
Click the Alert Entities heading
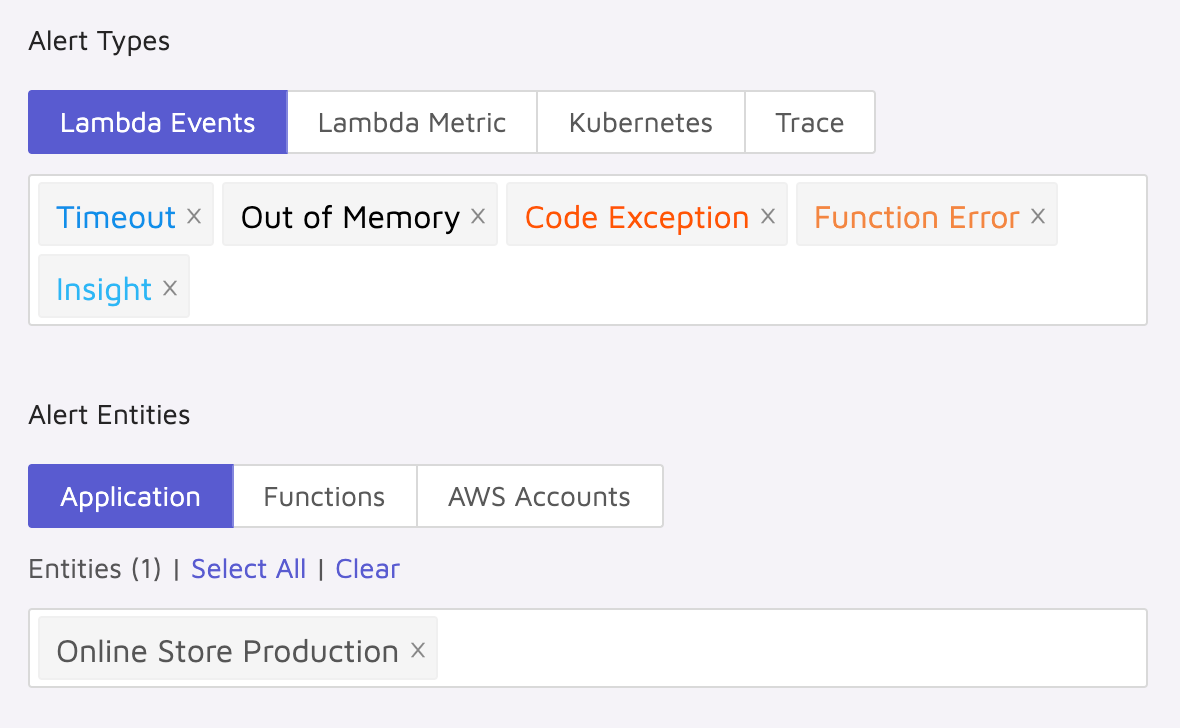coord(109,415)
